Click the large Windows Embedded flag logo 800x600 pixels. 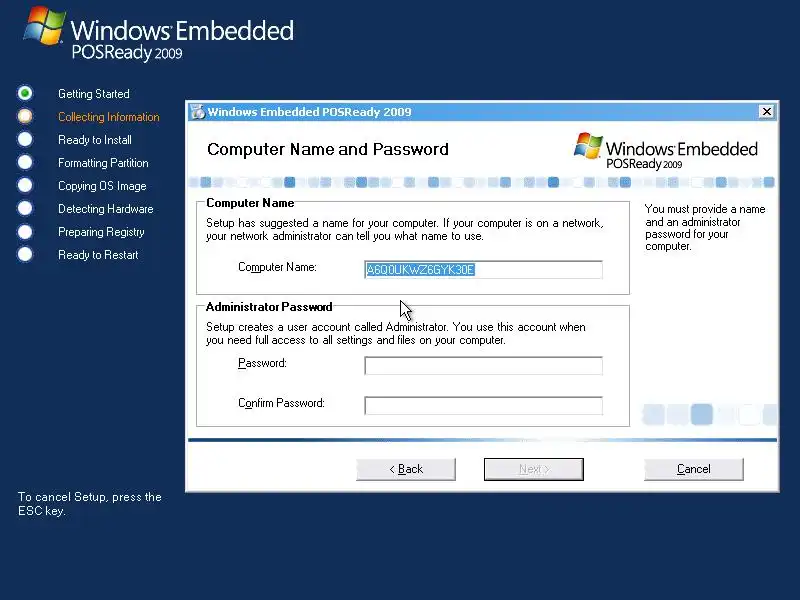(x=45, y=26)
